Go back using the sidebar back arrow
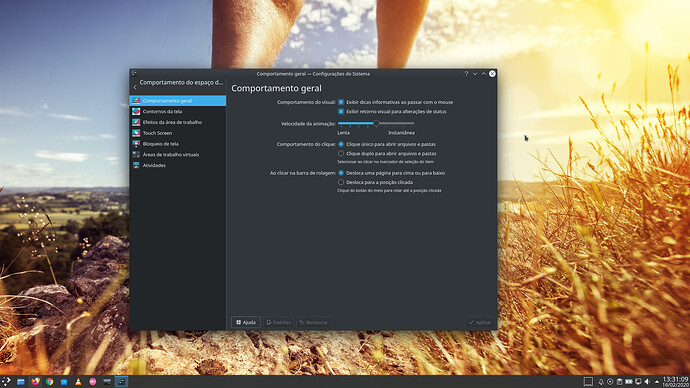Screen dimensions: 690x388 tap(135, 88)
